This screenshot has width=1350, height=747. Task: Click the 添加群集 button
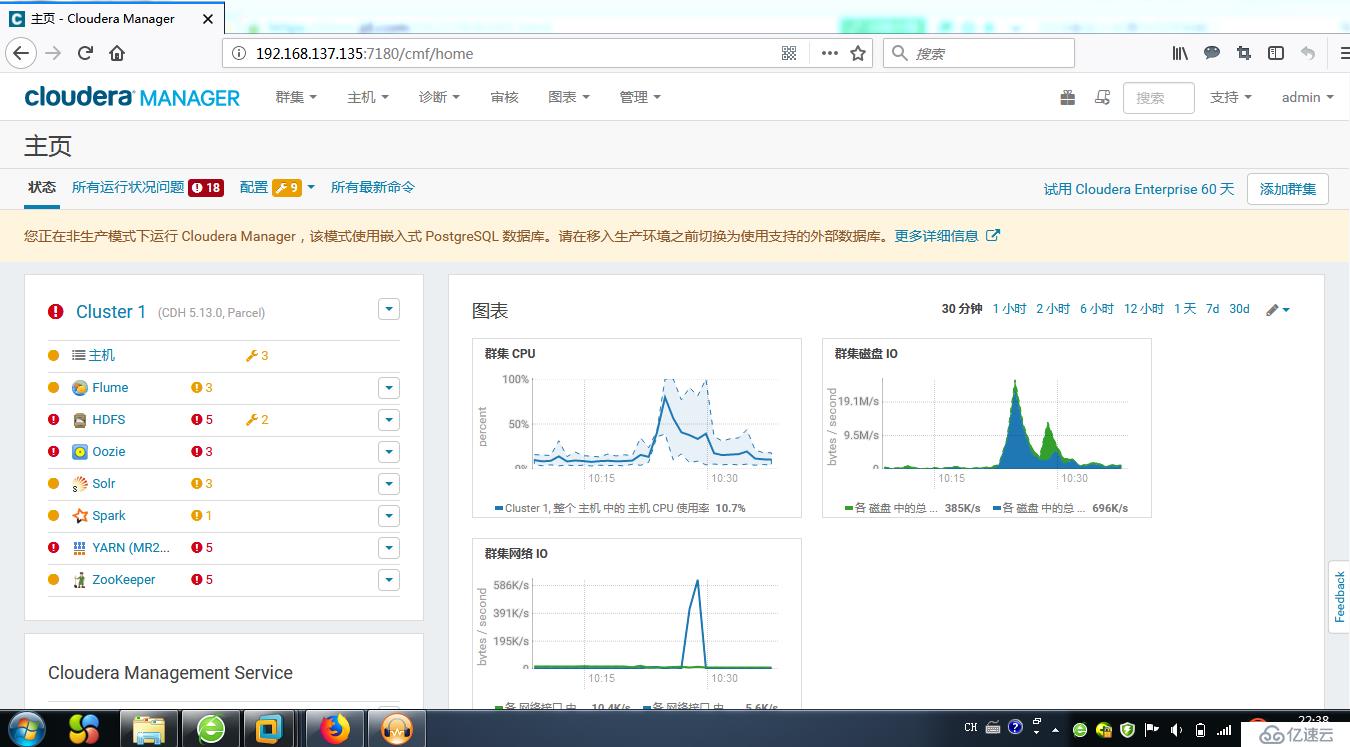[x=1288, y=189]
